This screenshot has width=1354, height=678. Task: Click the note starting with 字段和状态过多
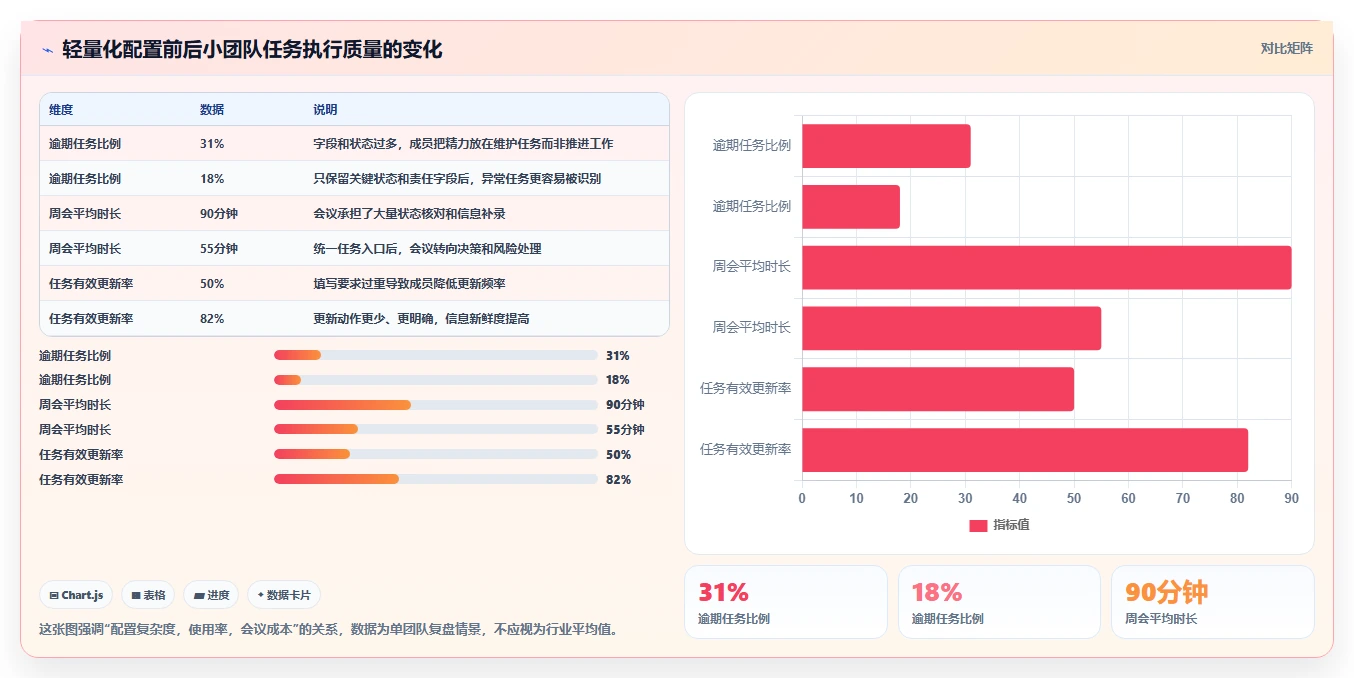coord(463,144)
